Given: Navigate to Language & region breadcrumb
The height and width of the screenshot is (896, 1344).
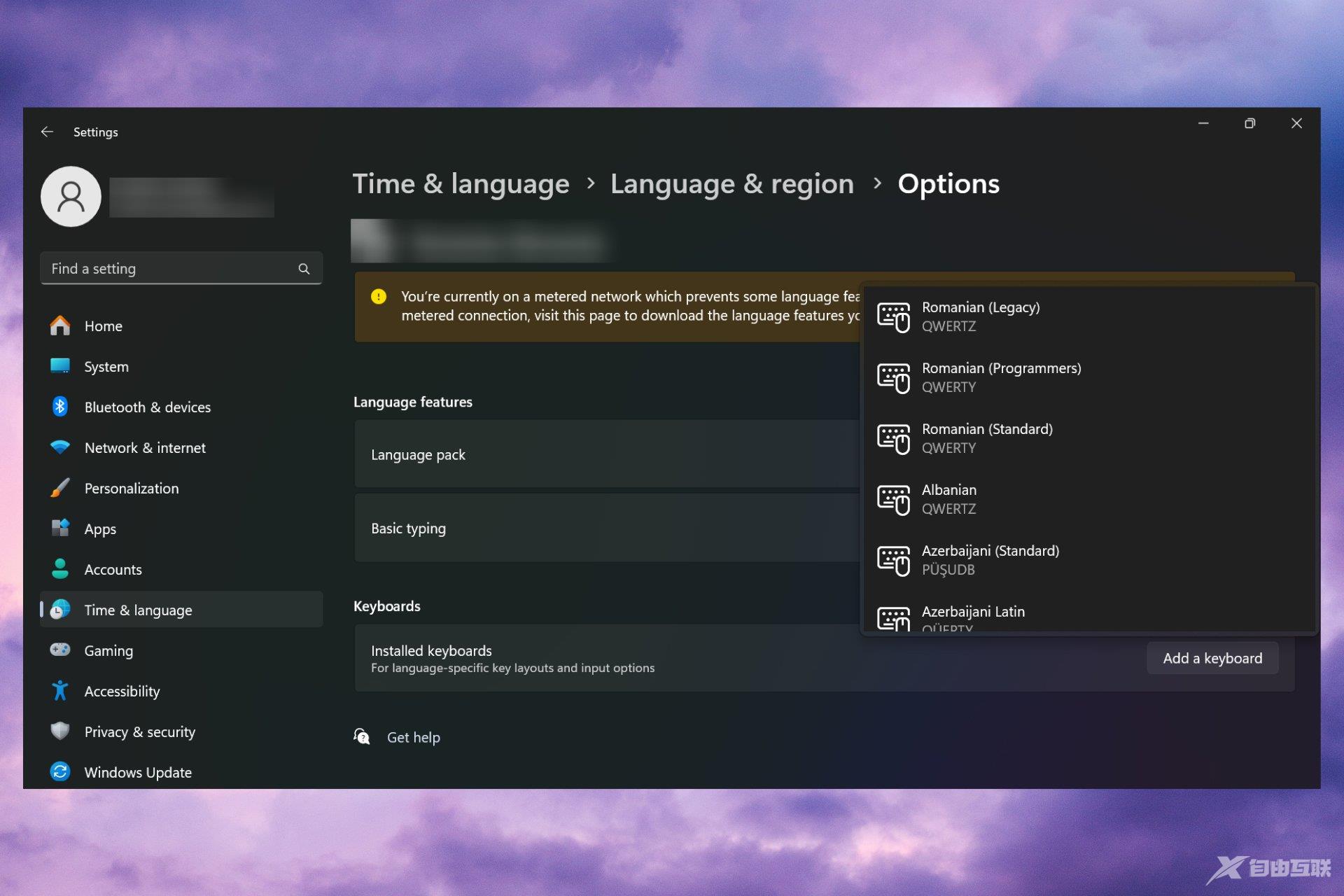Looking at the screenshot, I should [732, 184].
